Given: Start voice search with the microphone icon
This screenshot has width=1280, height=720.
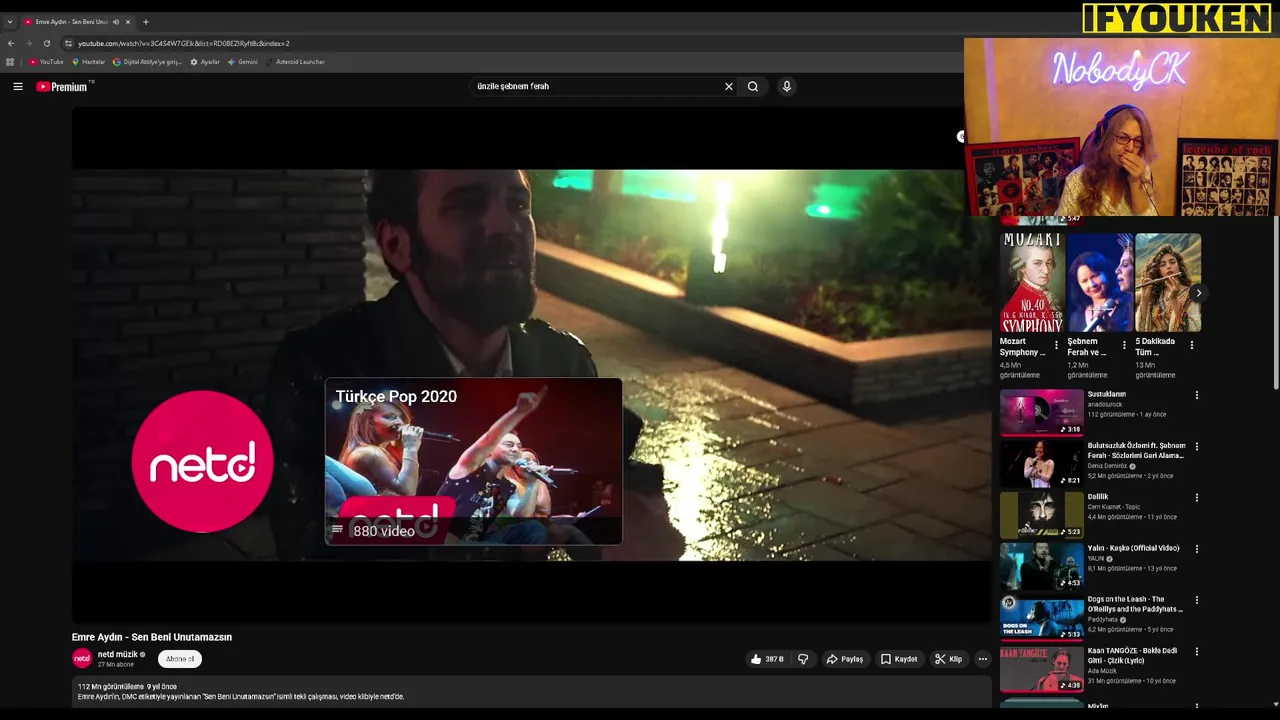Looking at the screenshot, I should pyautogui.click(x=787, y=86).
